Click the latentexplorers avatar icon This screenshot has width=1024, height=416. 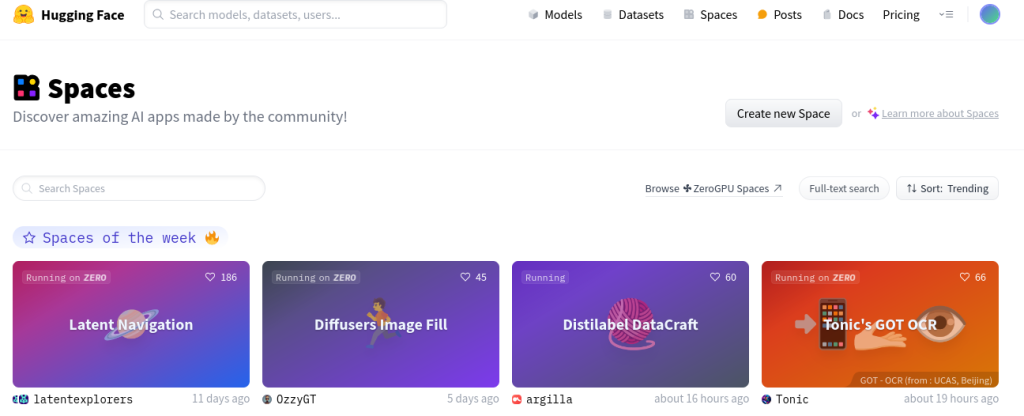click(20, 399)
